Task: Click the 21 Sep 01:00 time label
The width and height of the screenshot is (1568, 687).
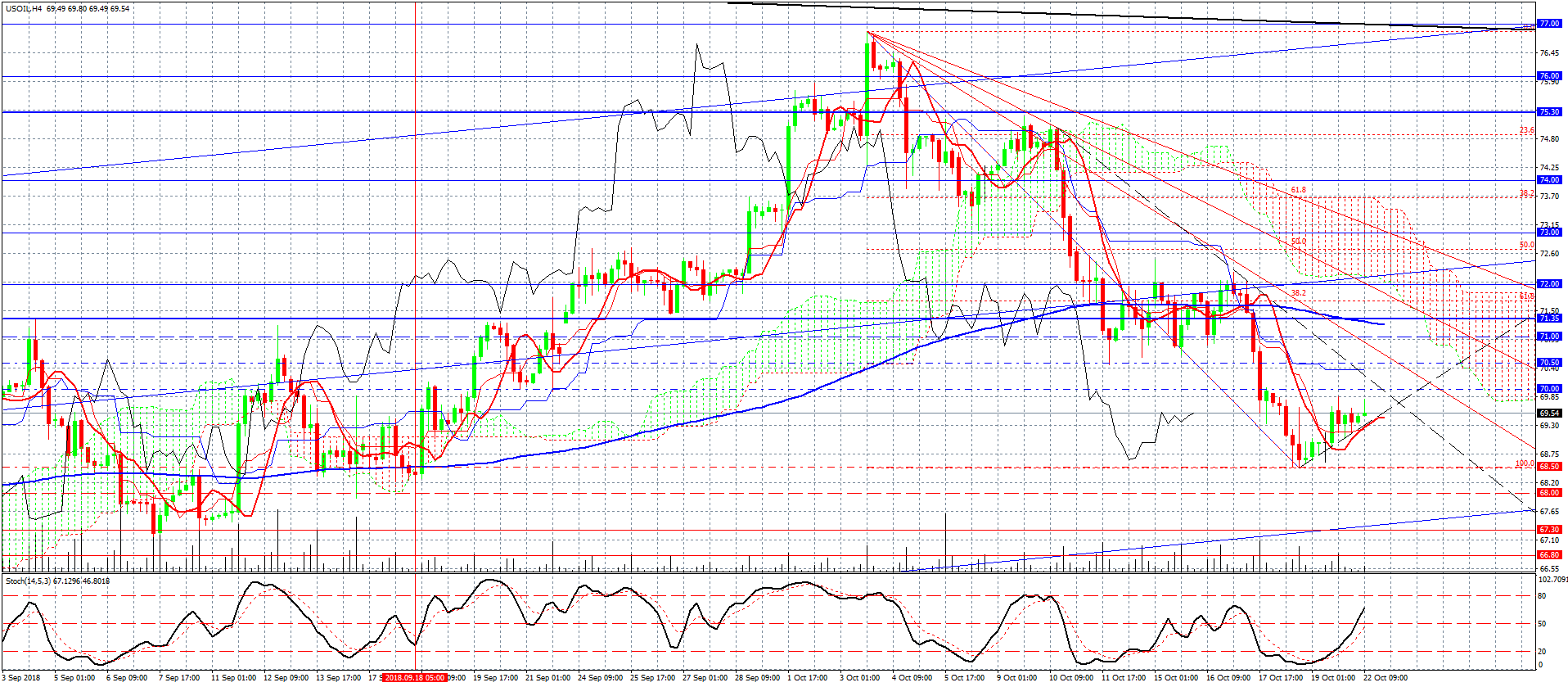Action: 547,678
